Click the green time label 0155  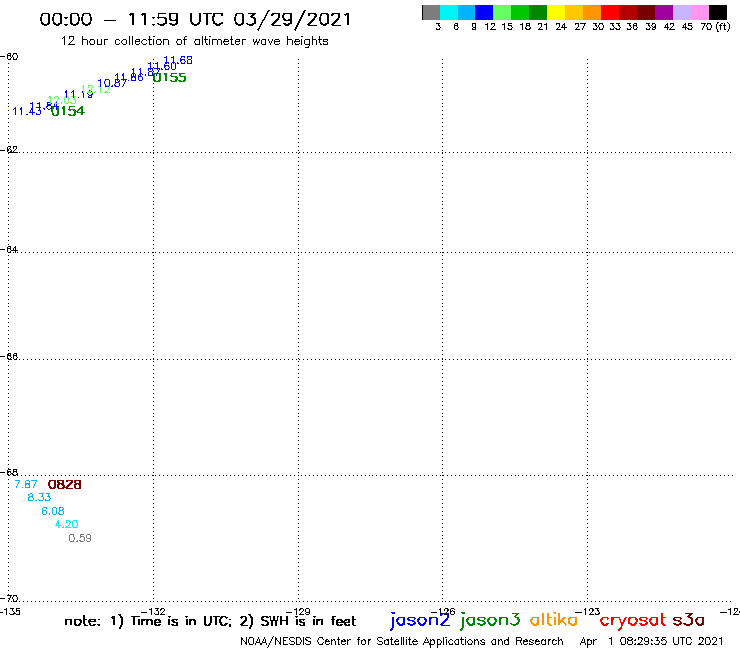point(169,77)
